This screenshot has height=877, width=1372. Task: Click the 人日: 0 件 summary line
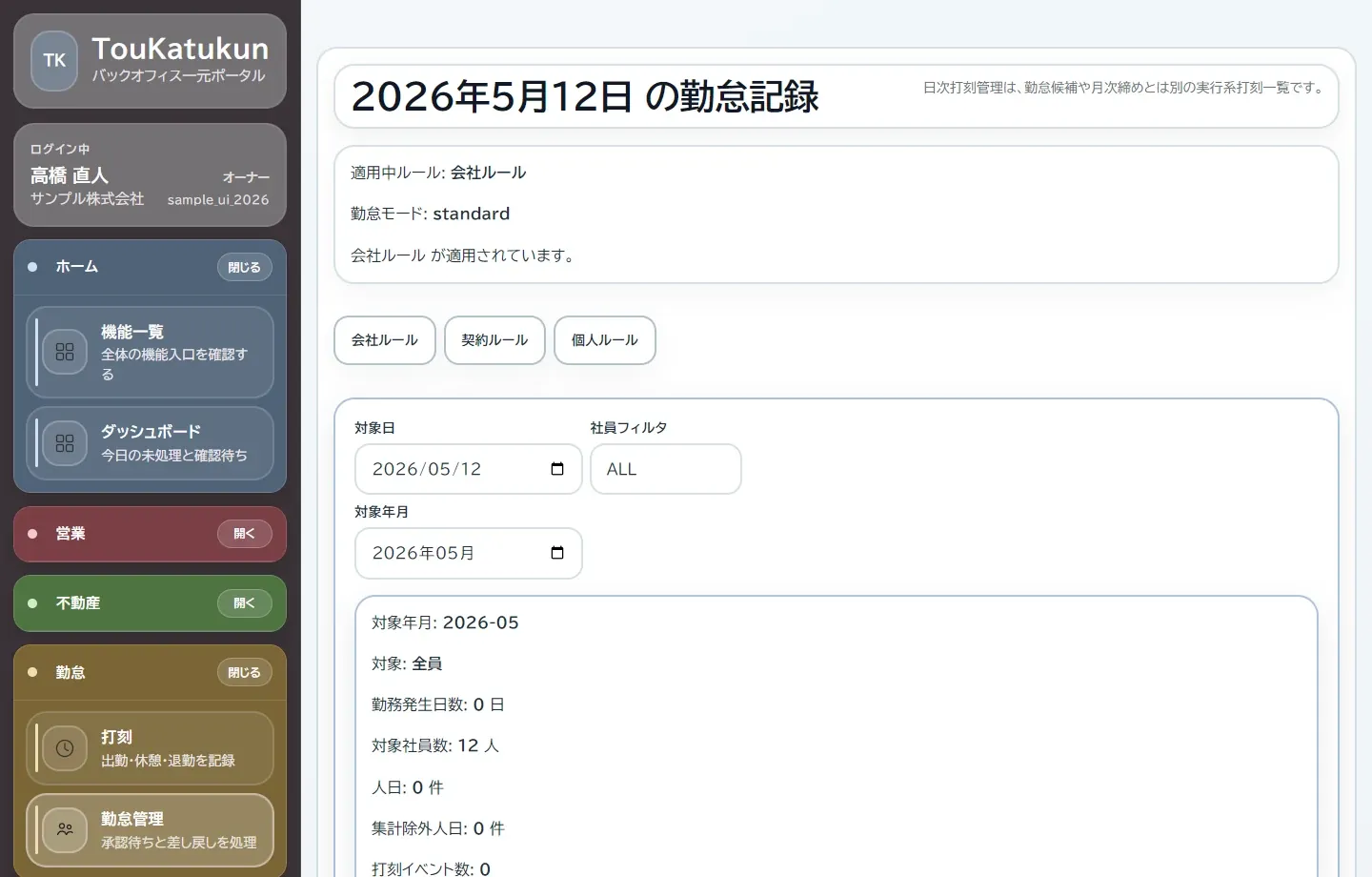[x=408, y=787]
